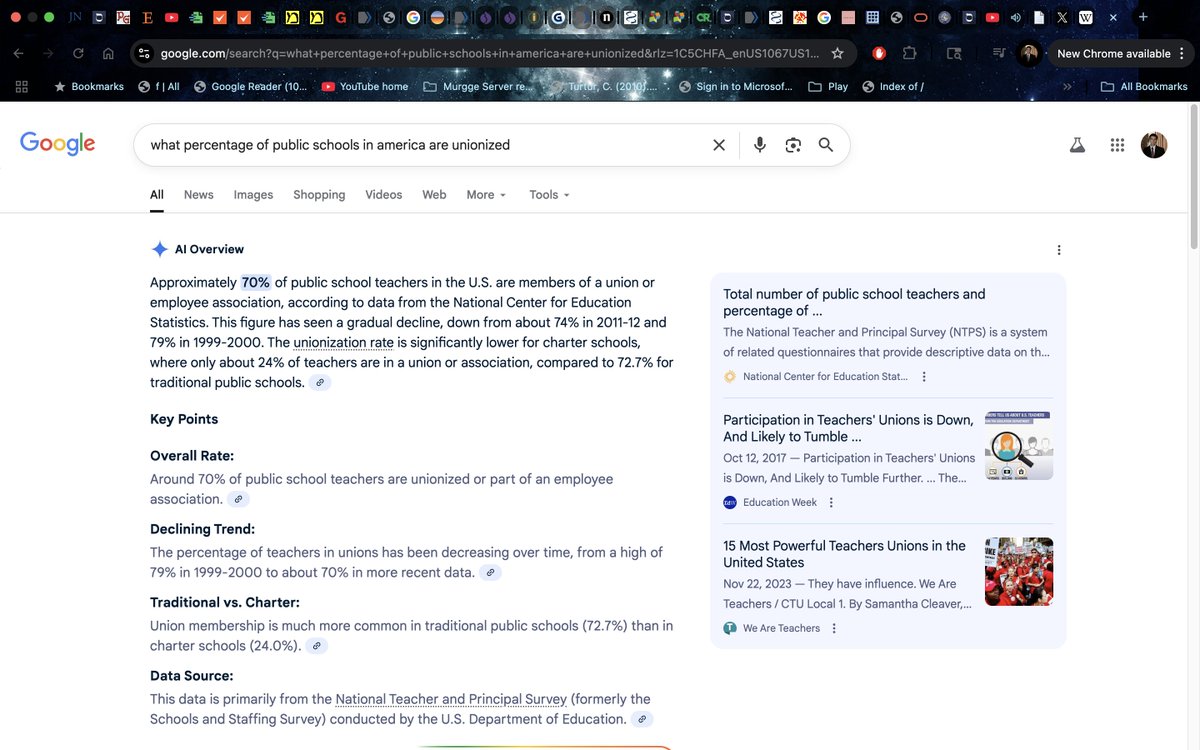
Task: Open the Extensions puzzle menu
Action: click(x=909, y=53)
